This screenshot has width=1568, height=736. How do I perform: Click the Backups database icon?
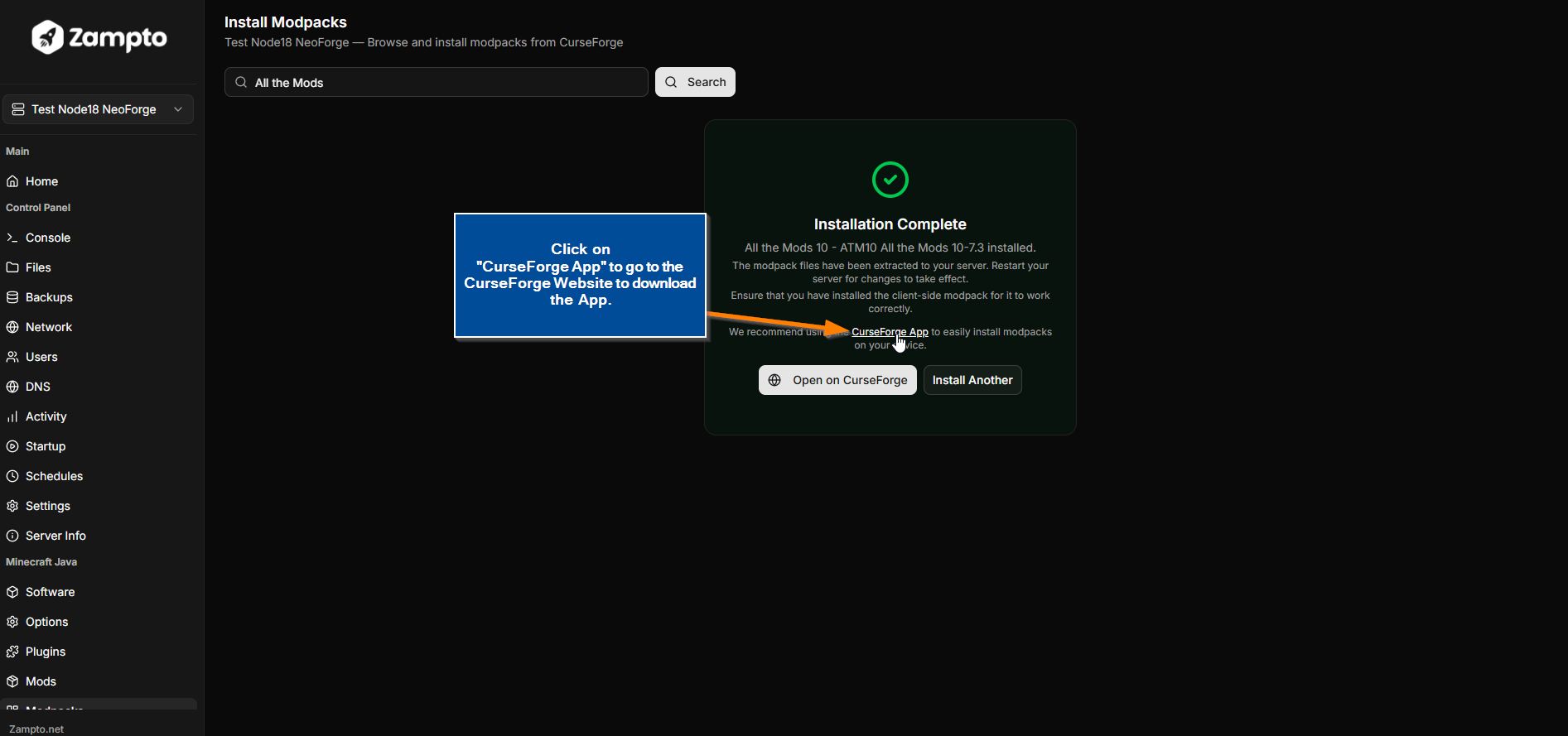click(12, 297)
